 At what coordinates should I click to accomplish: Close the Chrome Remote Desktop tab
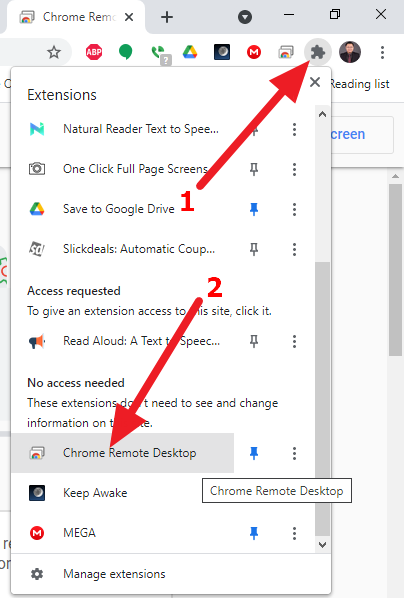[129, 17]
